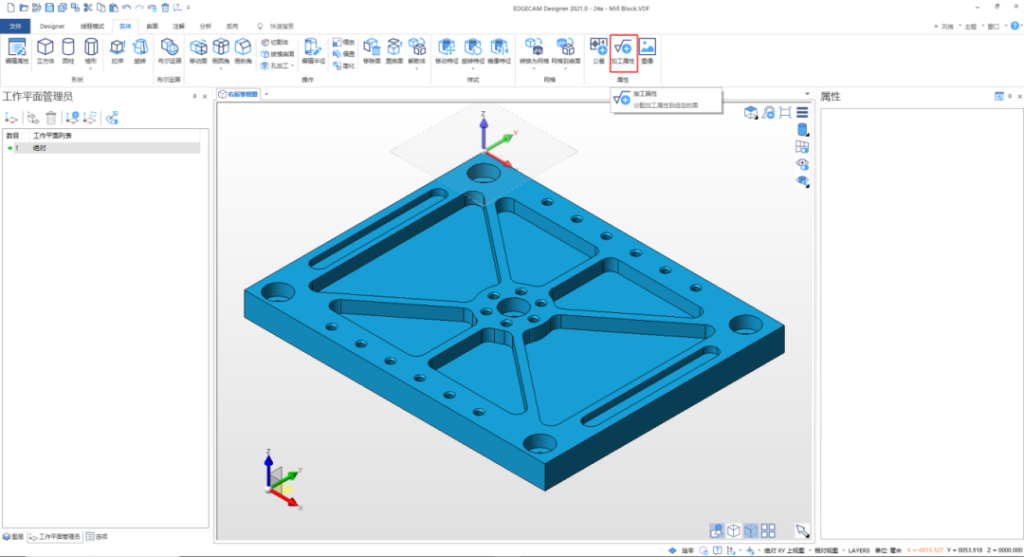Toggle the eye visibility icon in viewport
Image resolution: width=1024 pixels, height=557 pixels.
(x=801, y=163)
